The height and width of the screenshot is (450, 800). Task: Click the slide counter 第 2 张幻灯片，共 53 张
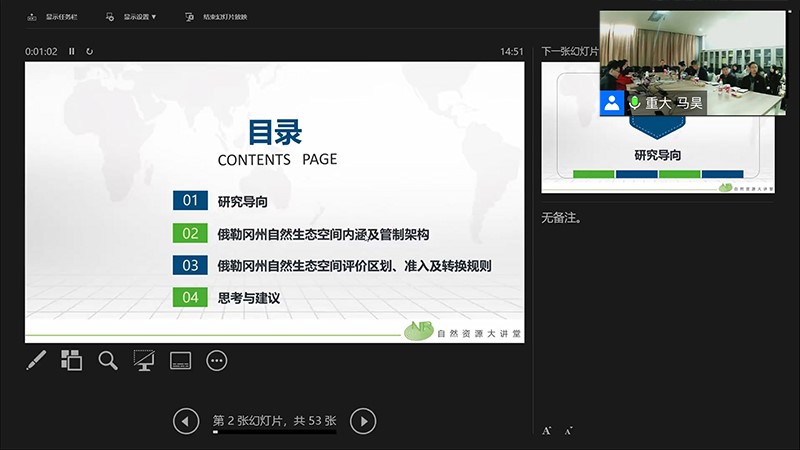pos(274,420)
